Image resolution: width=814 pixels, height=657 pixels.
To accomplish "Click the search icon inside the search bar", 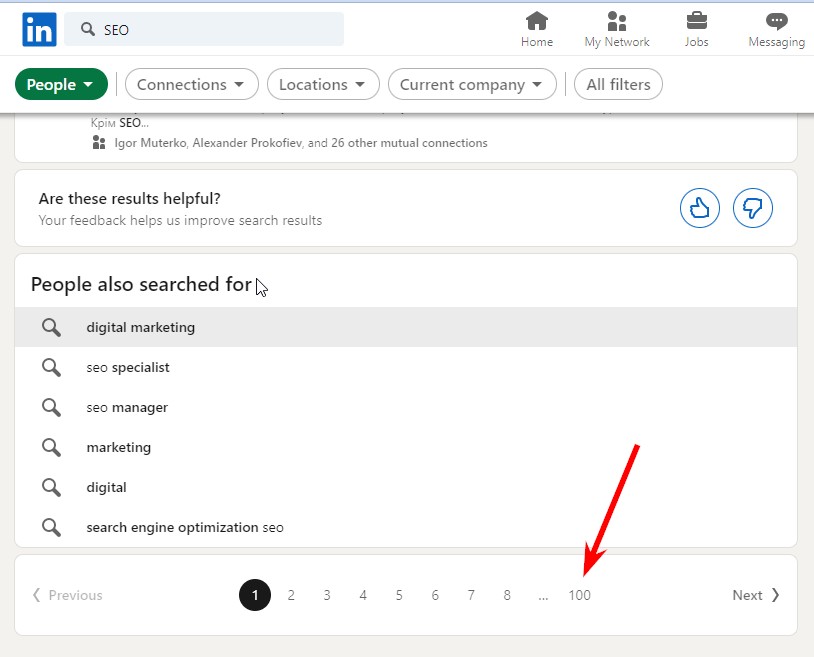I will [x=86, y=30].
